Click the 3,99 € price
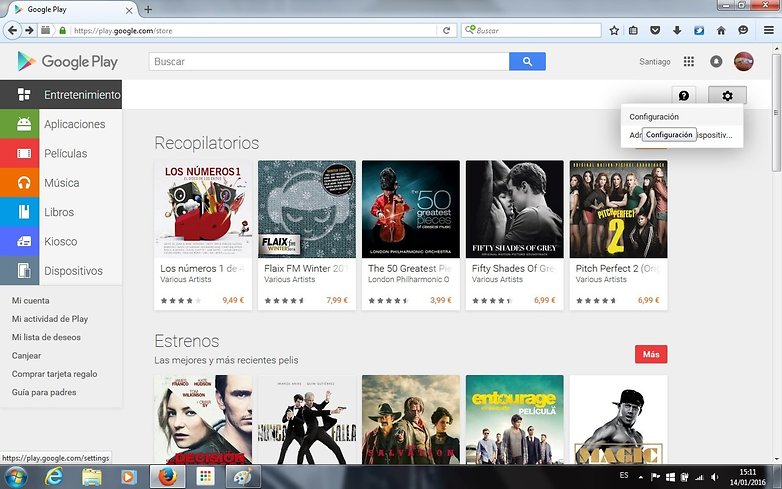This screenshot has height=489, width=782. (441, 300)
